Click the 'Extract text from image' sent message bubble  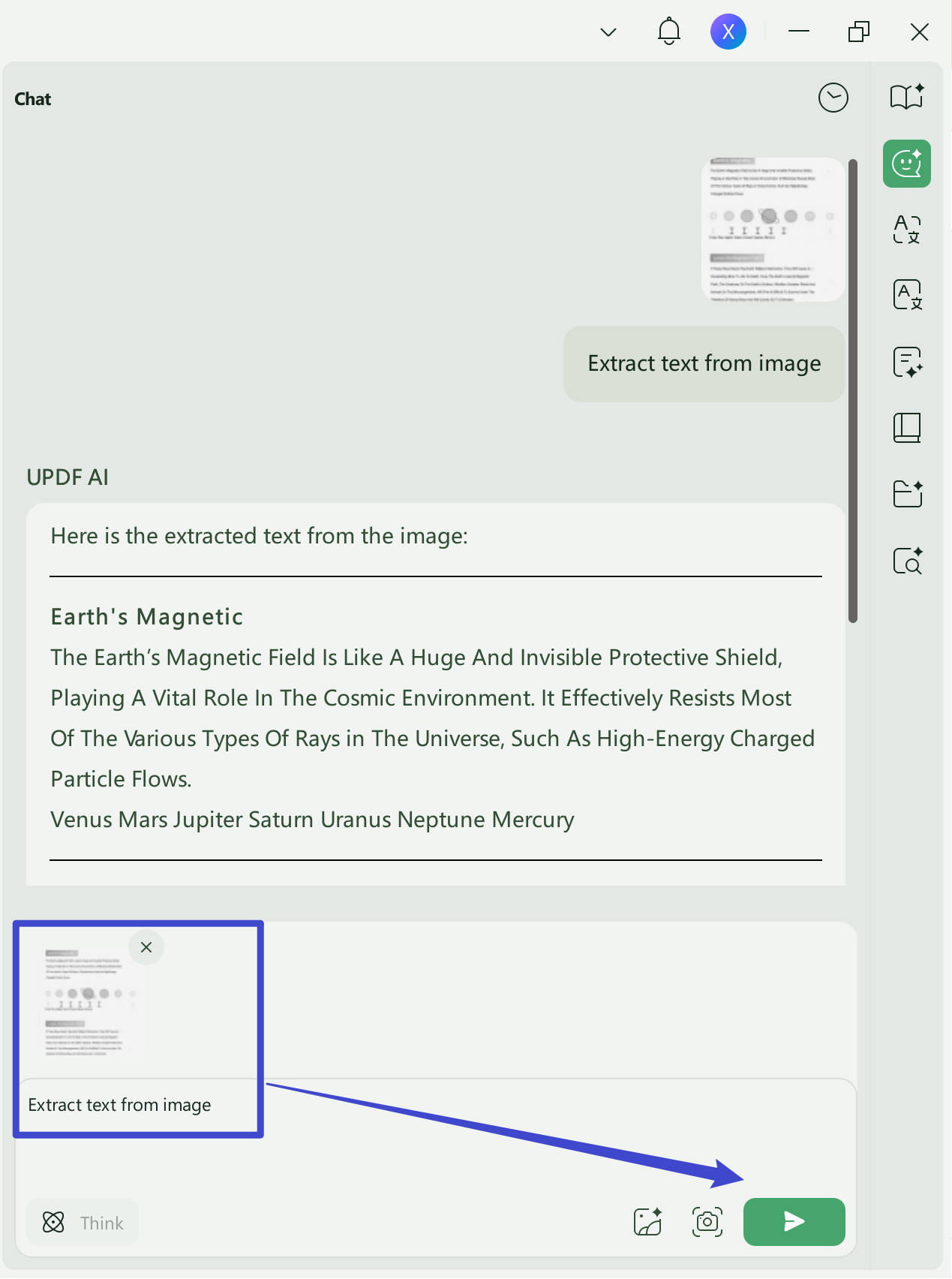[704, 363]
